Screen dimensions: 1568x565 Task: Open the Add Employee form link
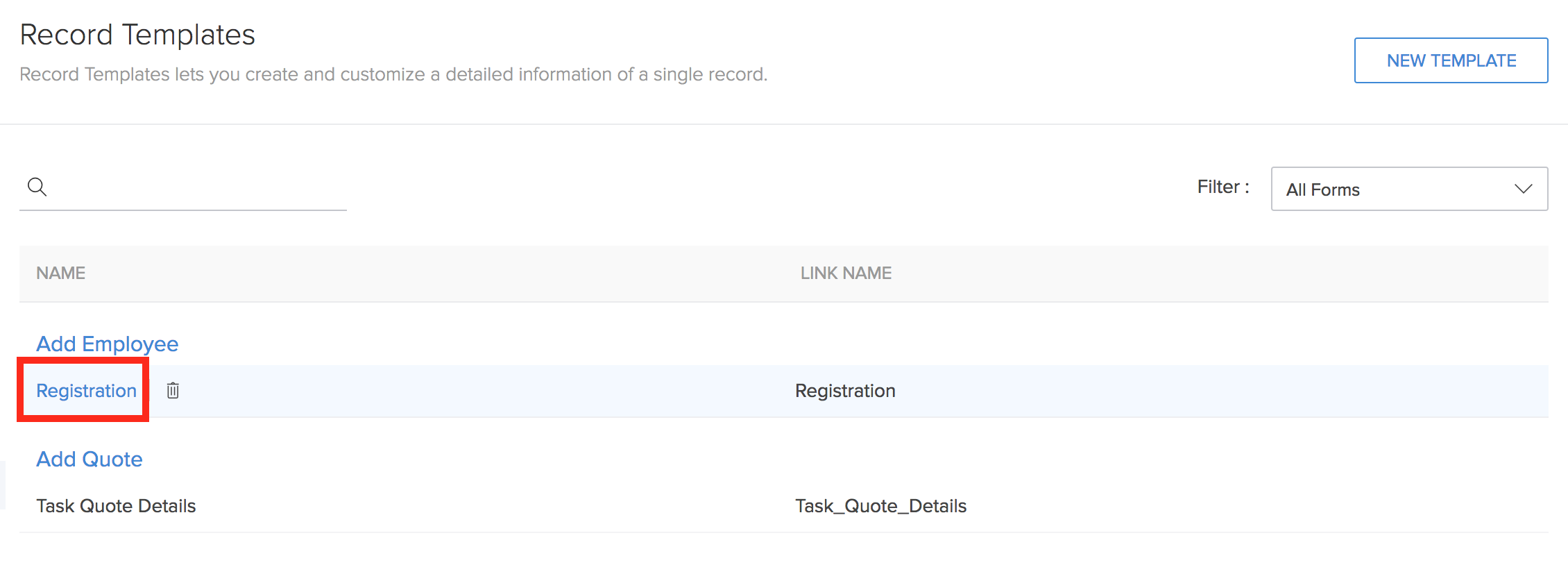[107, 344]
